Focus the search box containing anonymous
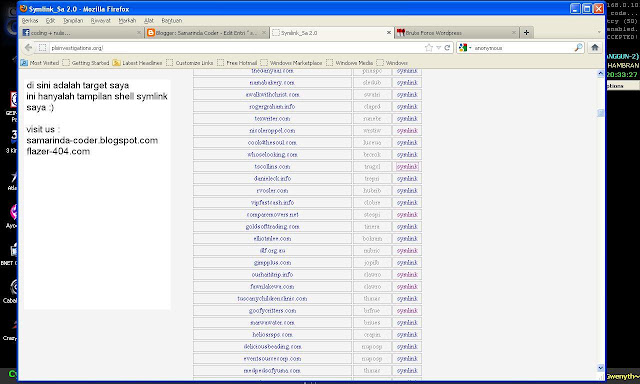 (x=523, y=48)
